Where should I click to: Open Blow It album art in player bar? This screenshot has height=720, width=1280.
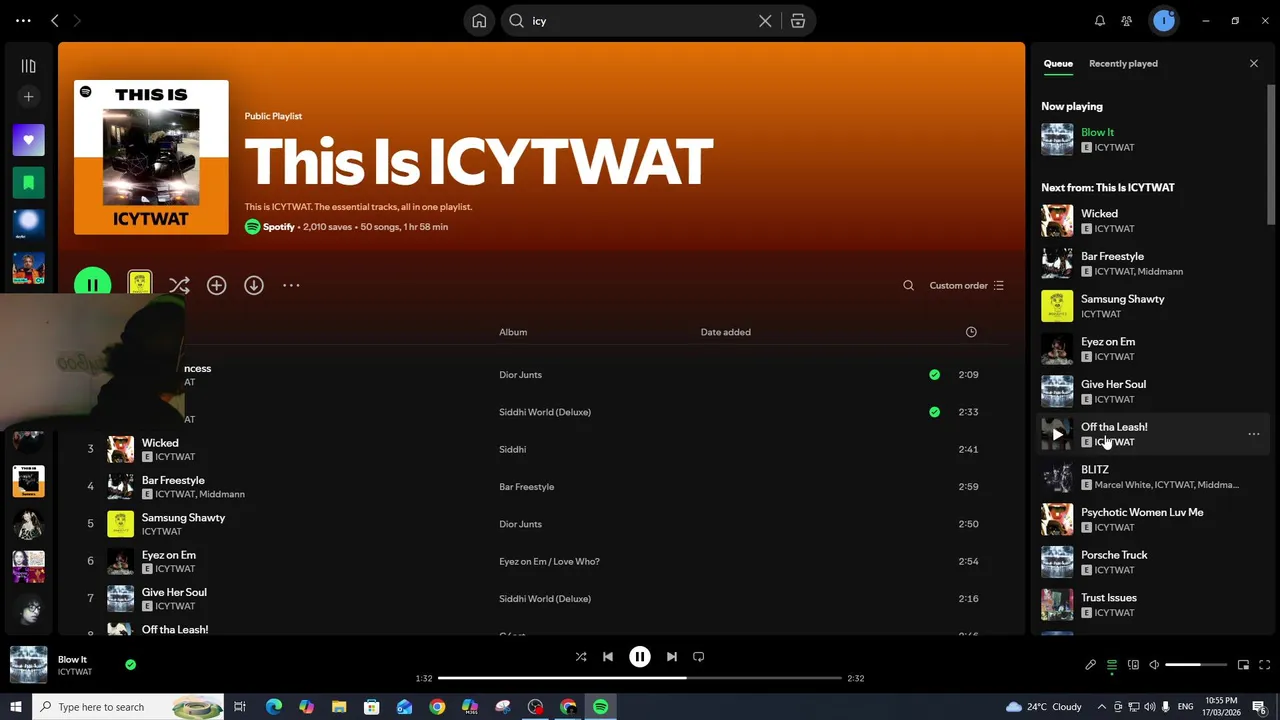tap(28, 665)
